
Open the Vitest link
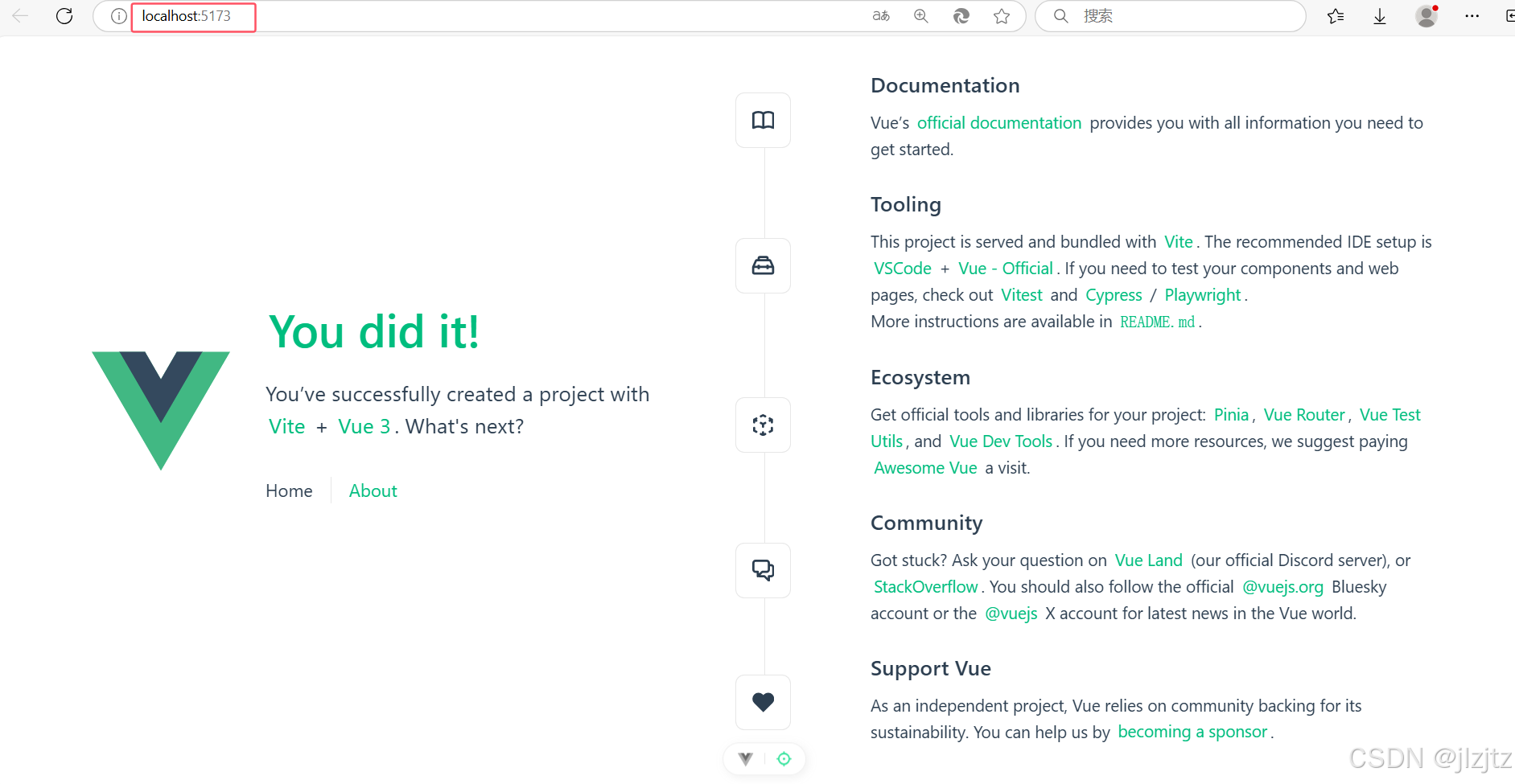coord(1022,295)
